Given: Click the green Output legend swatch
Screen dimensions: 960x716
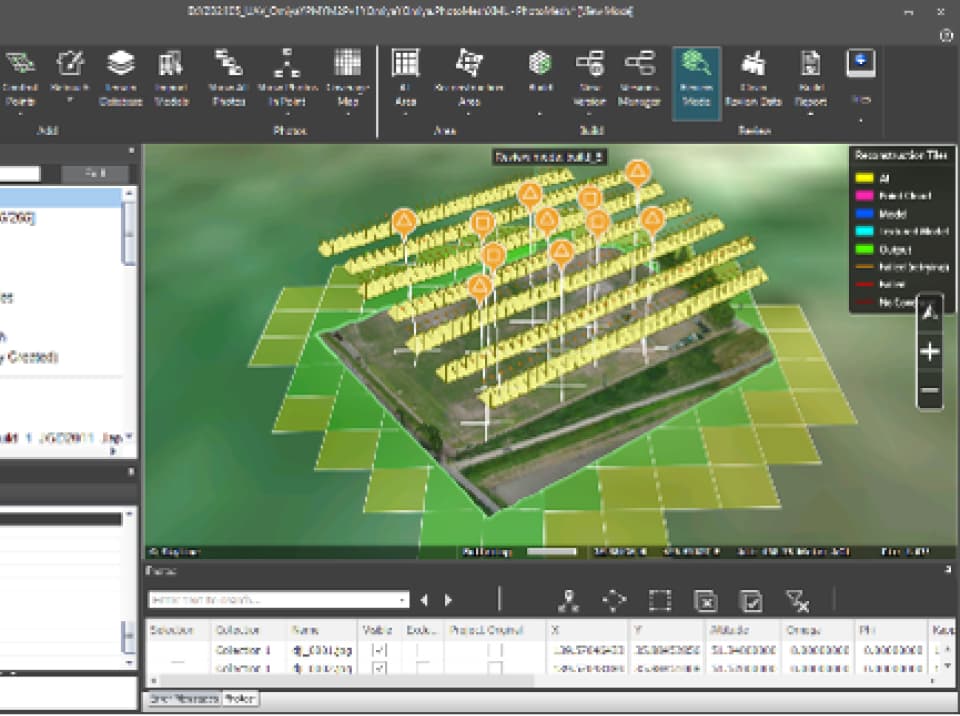Looking at the screenshot, I should [x=864, y=249].
